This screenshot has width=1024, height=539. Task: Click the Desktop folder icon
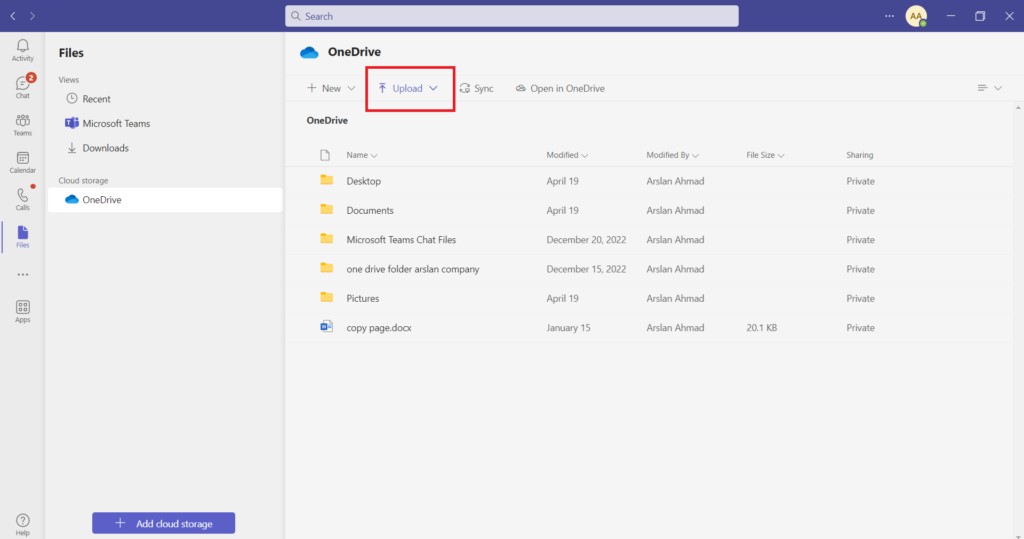[327, 180]
